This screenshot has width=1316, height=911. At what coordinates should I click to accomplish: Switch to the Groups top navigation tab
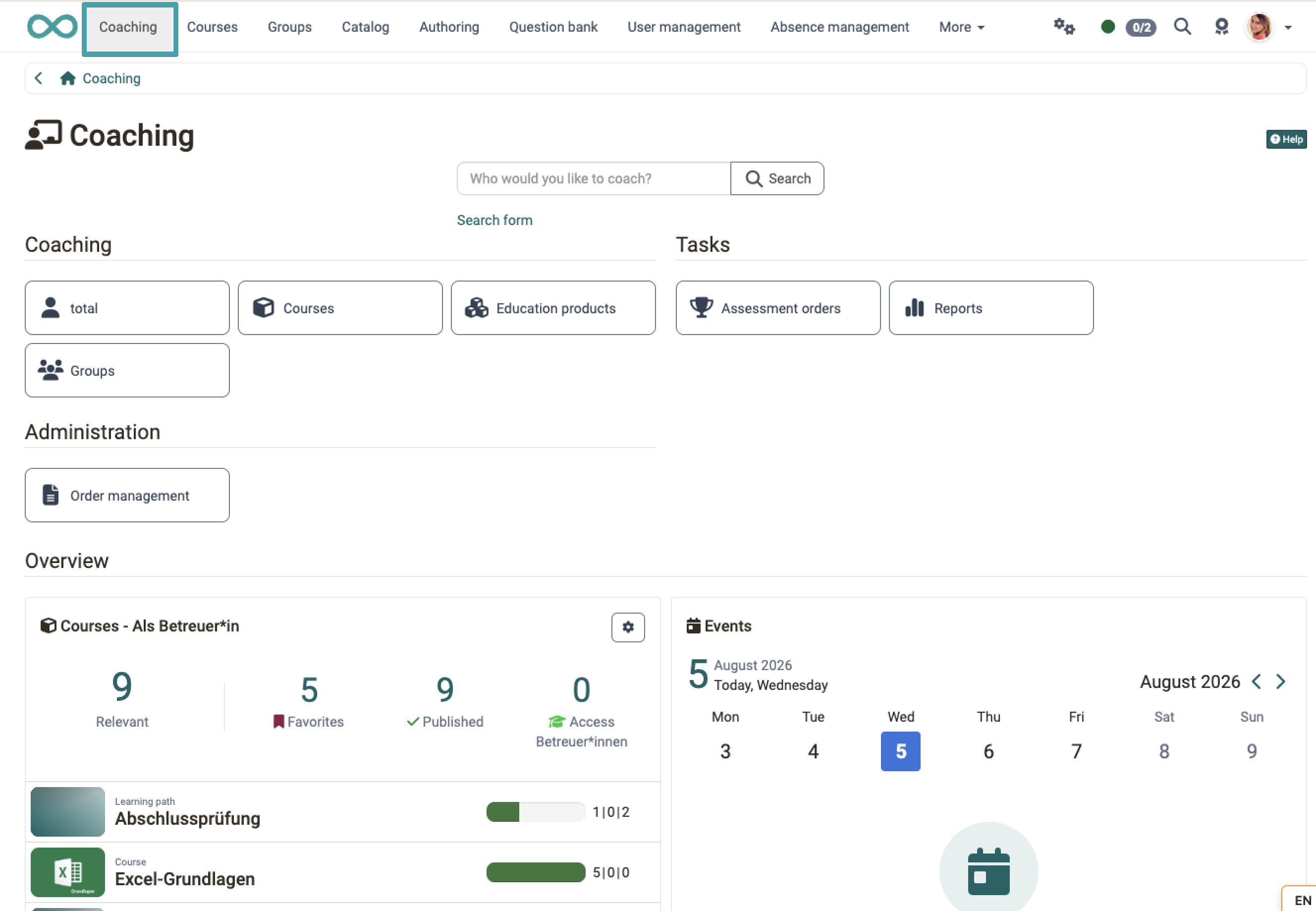[290, 27]
